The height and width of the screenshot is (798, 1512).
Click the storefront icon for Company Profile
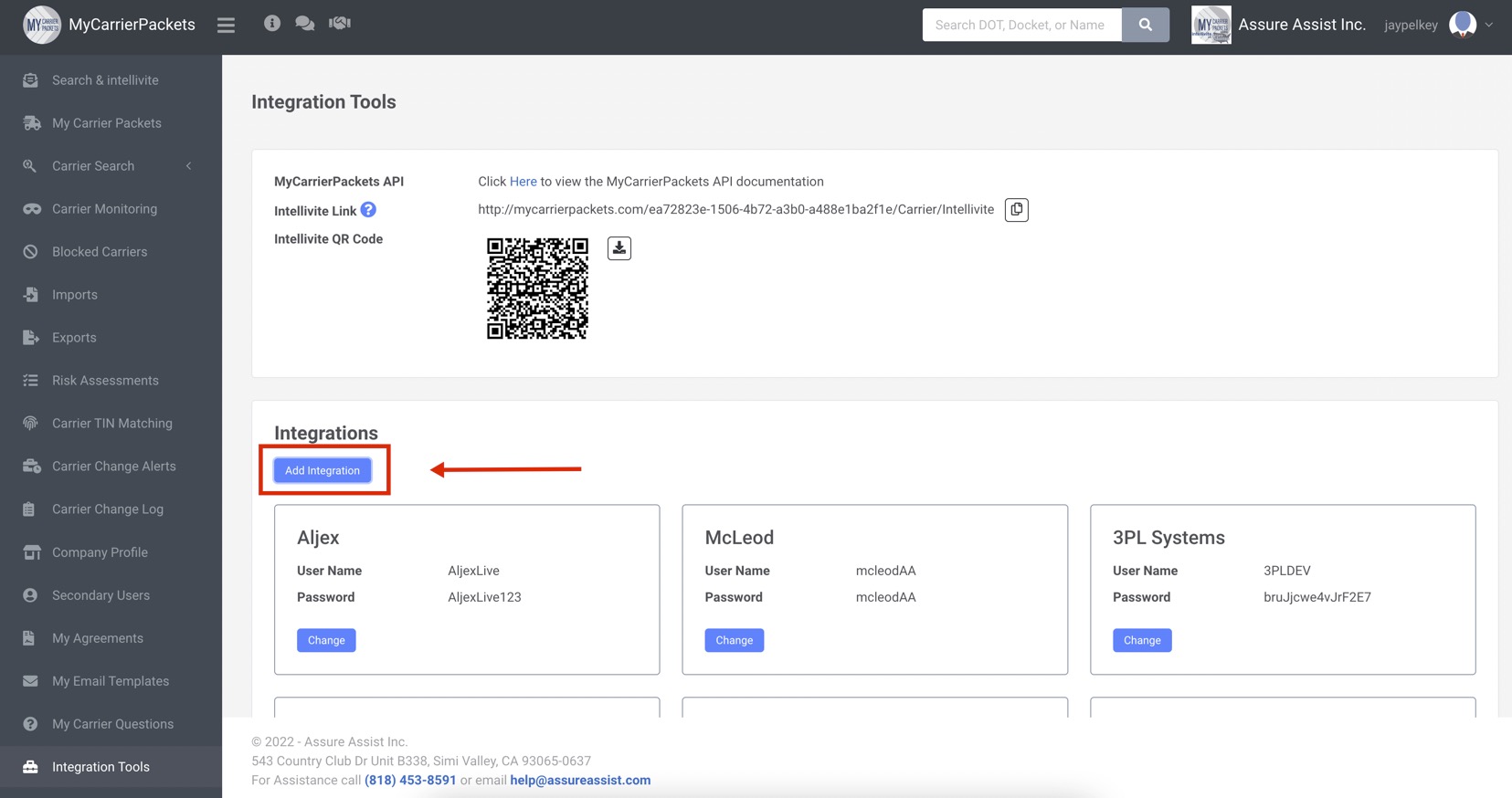31,552
